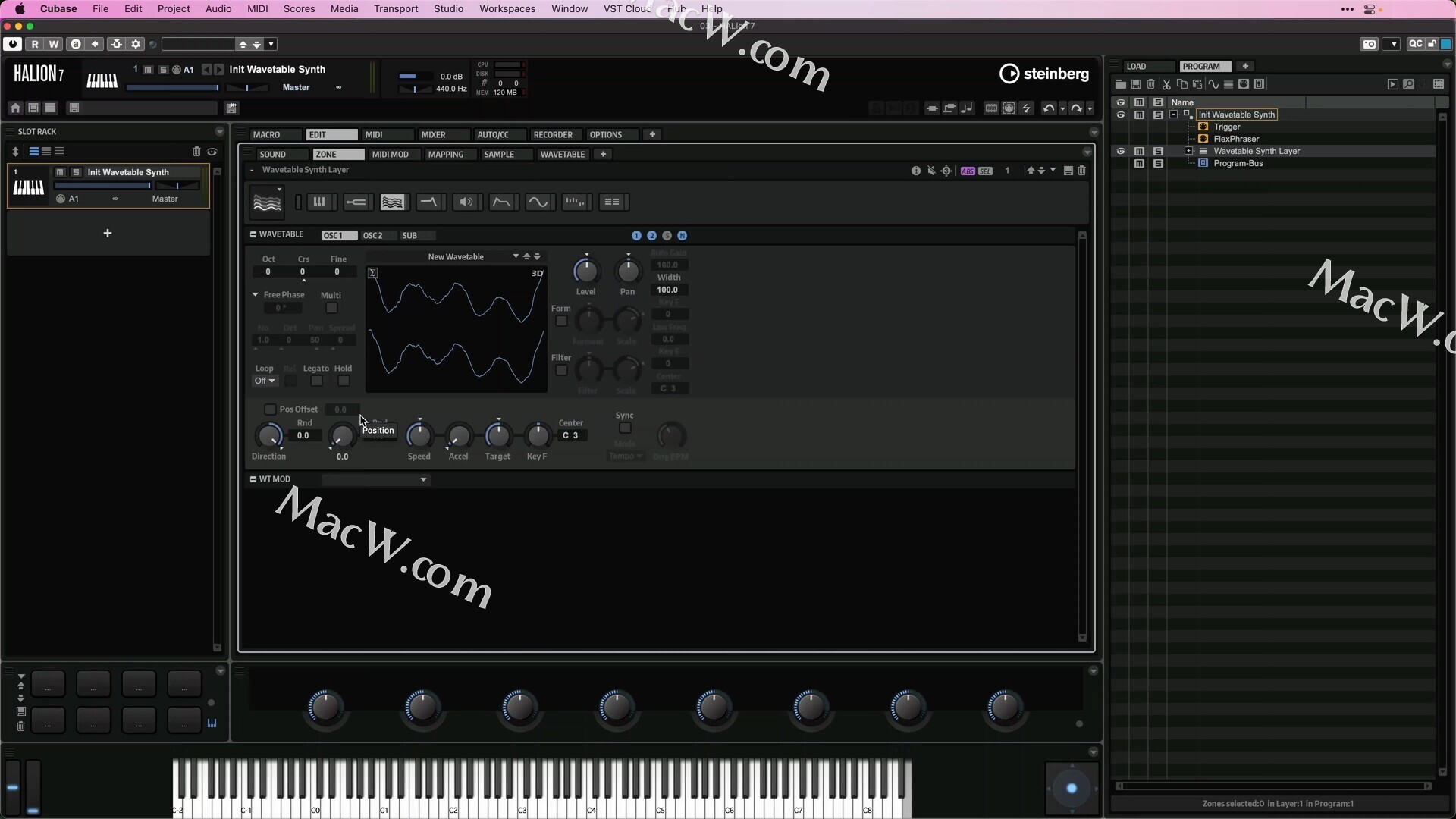Click the Cut scissors icon in Program Tree
Screen dimensions: 1456x819
point(1166,84)
